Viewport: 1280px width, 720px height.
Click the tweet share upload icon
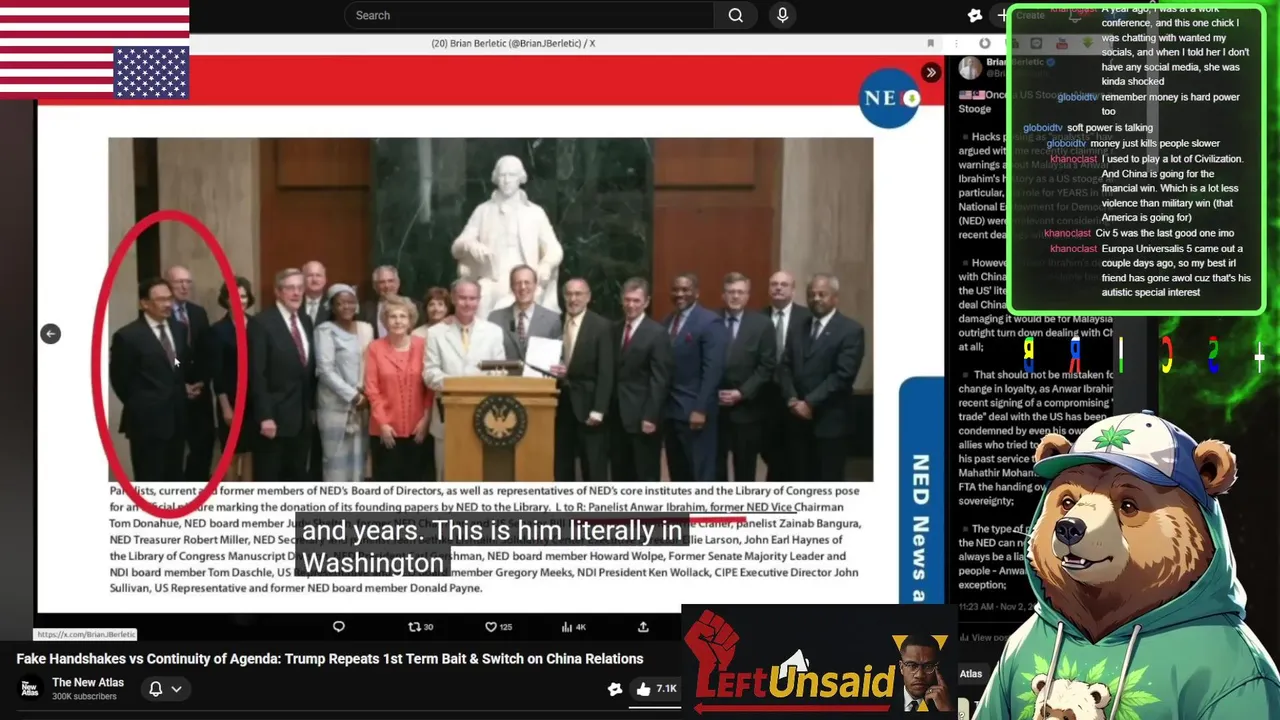pyautogui.click(x=643, y=627)
